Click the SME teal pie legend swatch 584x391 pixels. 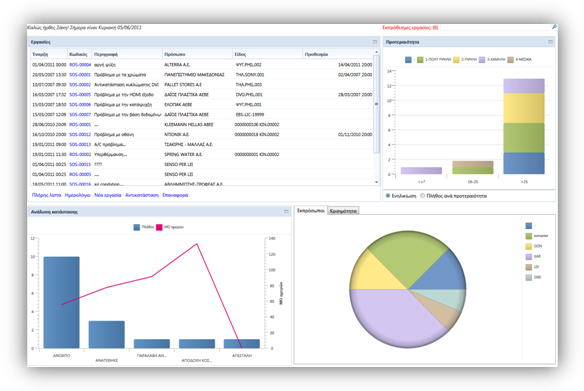pos(529,277)
